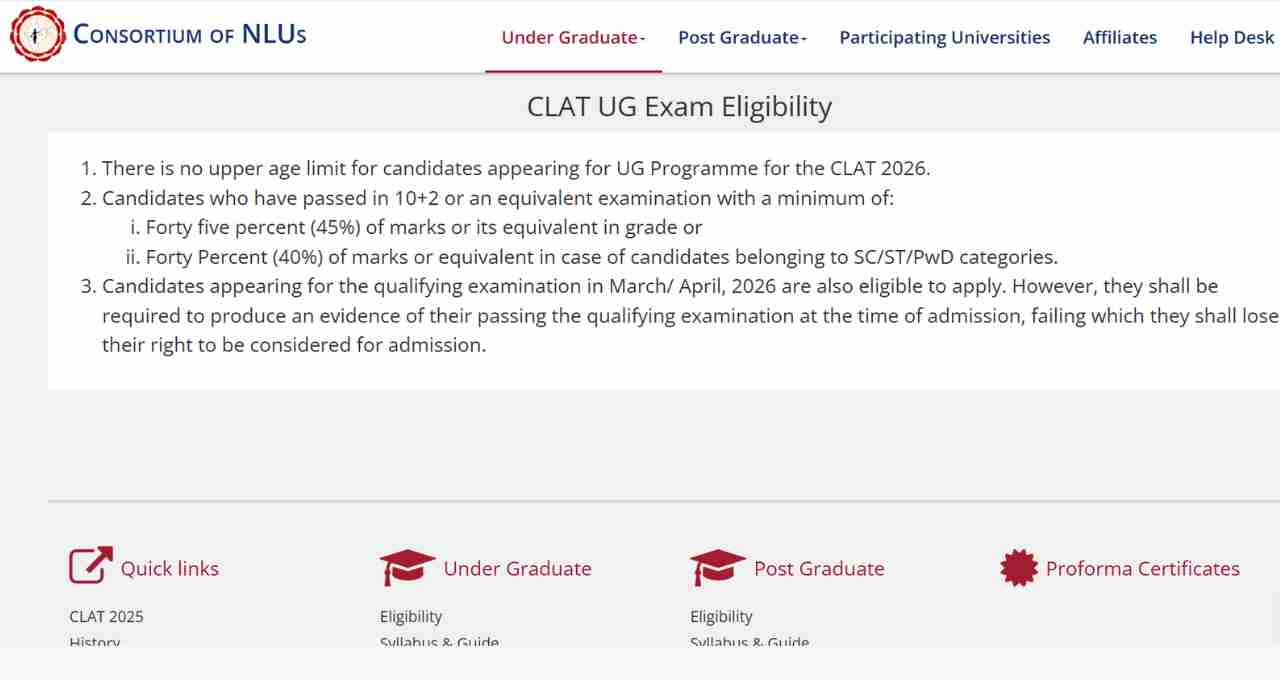Go to the Help Desk page
The width and height of the screenshot is (1280, 680).
(1232, 37)
